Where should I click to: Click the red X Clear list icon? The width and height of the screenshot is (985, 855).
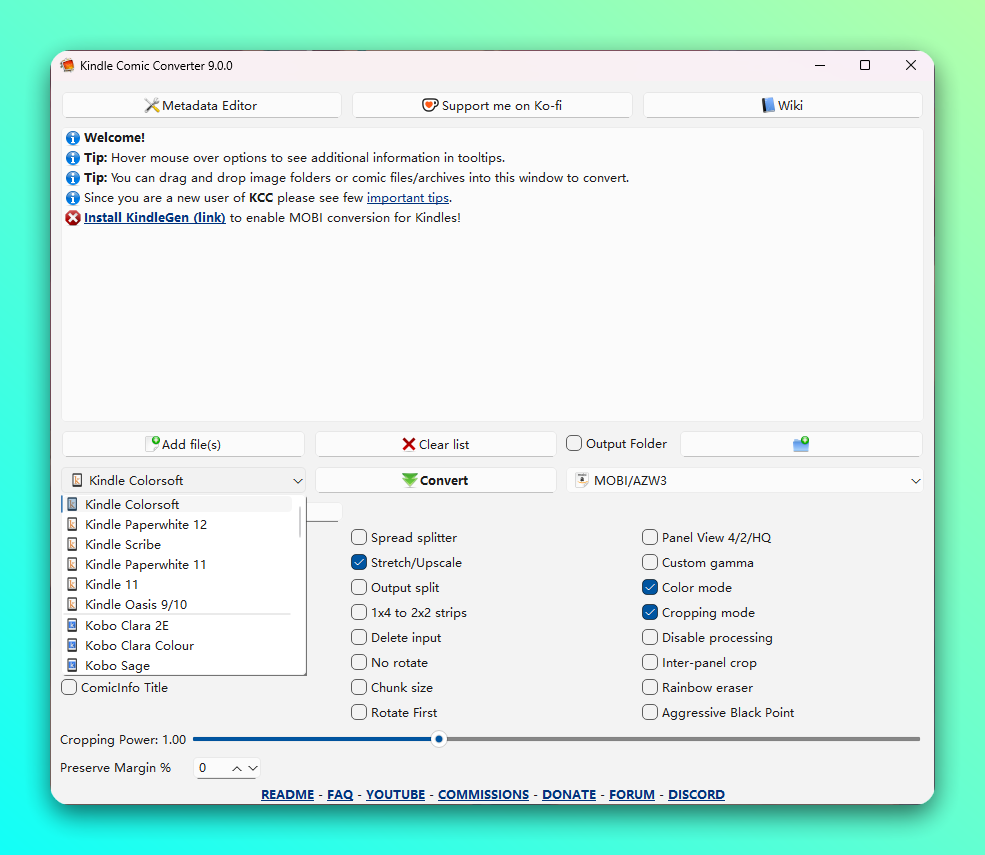(409, 445)
